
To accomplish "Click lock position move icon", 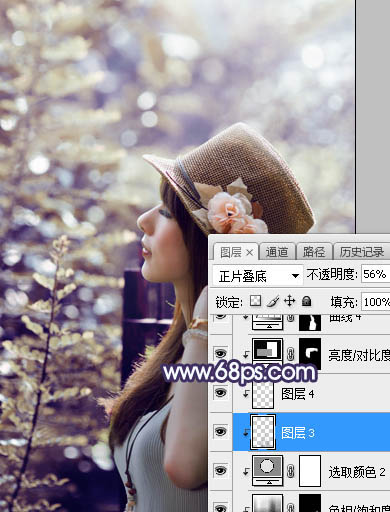I will coord(289,301).
